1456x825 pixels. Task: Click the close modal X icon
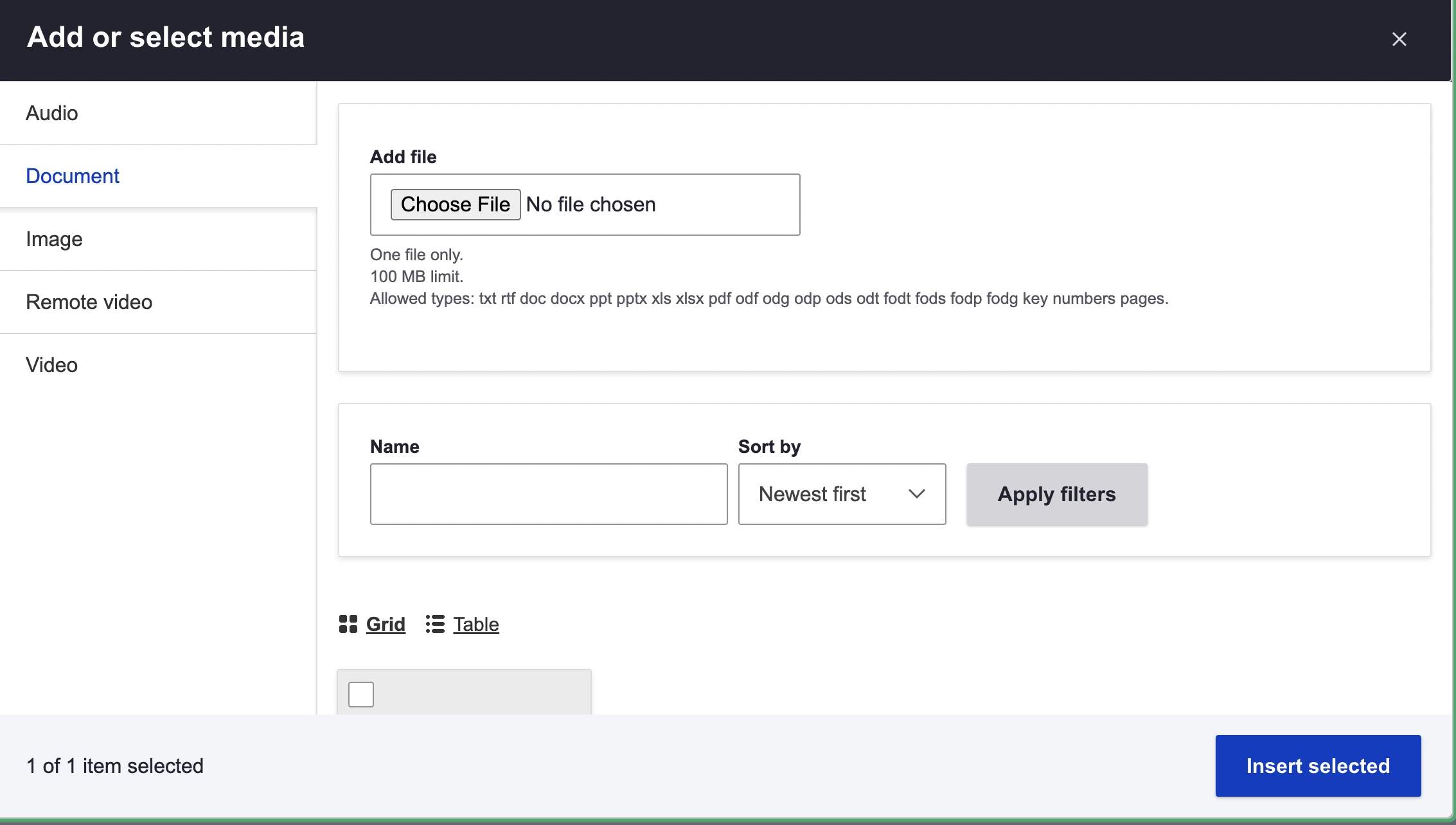tap(1399, 39)
